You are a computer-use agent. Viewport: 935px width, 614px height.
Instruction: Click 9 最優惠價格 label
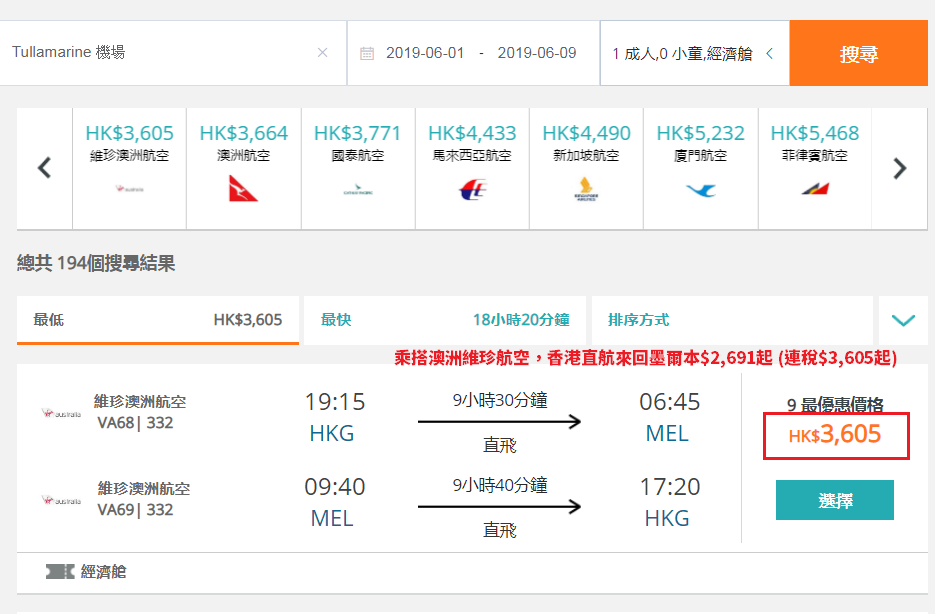835,405
